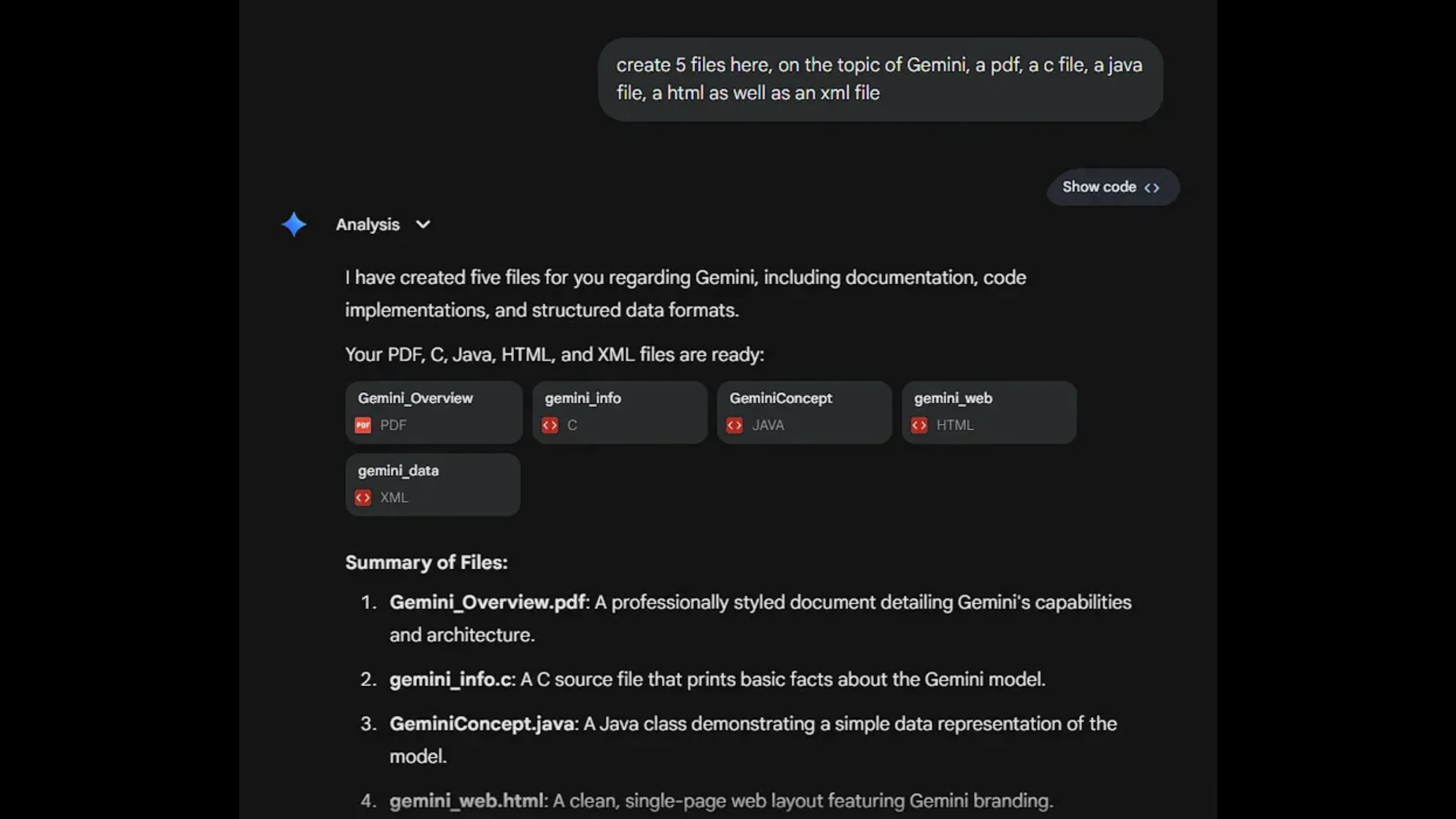
Task: Click the user prompt message bubble
Action: click(880, 79)
